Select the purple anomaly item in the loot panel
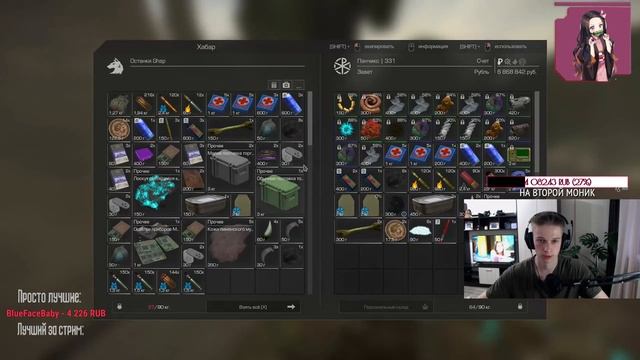 (268, 155)
